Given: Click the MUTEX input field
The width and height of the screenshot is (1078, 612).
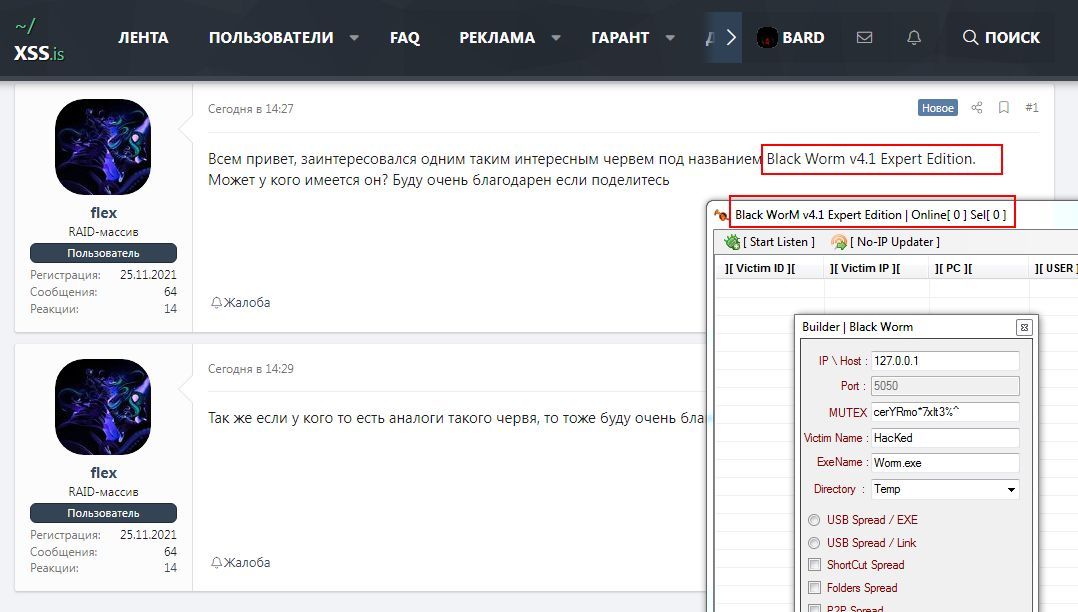Looking at the screenshot, I should (945, 412).
